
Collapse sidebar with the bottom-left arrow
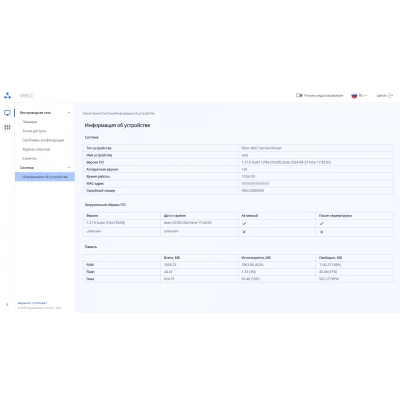(x=7, y=305)
